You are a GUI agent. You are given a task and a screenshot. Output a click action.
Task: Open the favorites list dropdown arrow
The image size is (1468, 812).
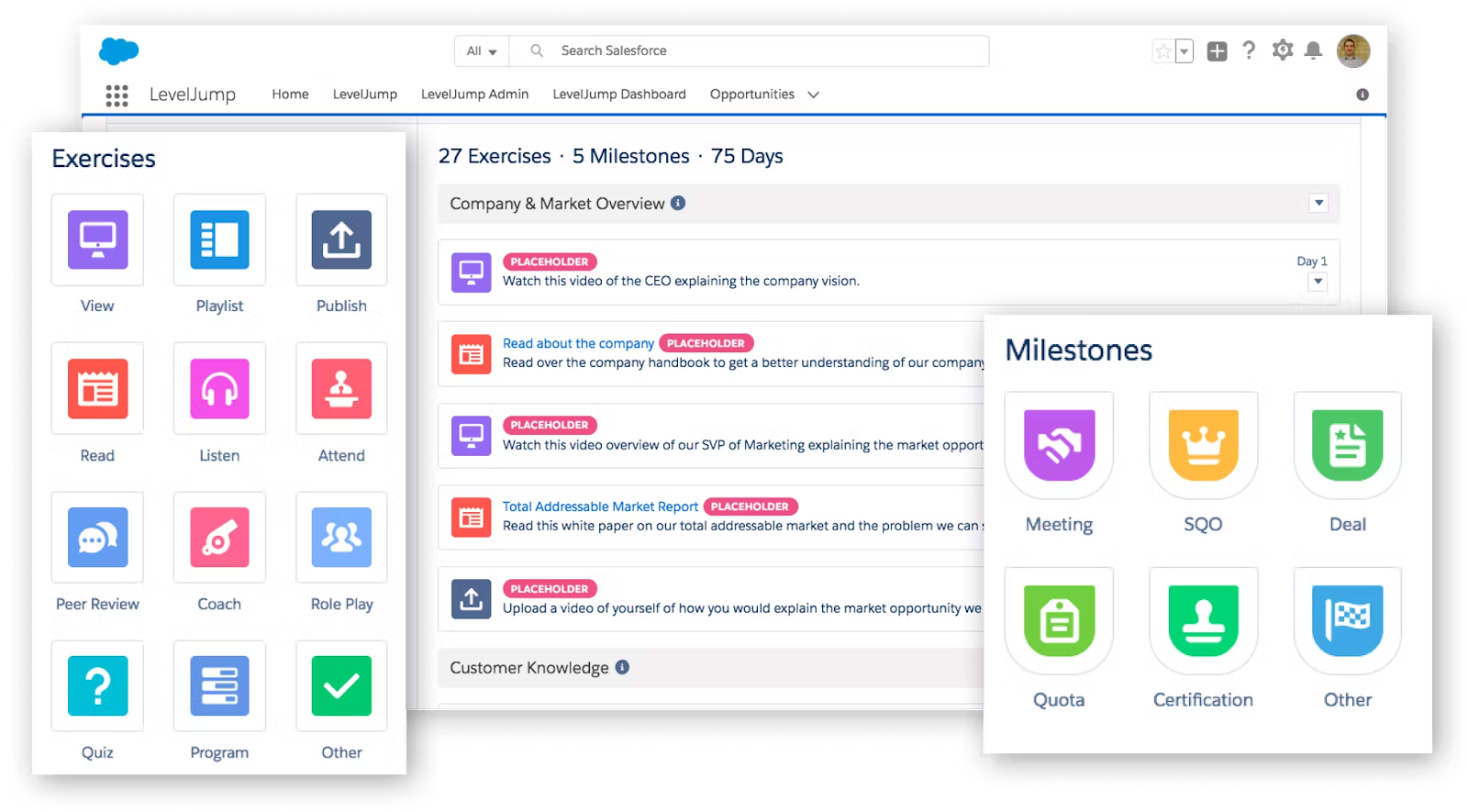point(1184,51)
